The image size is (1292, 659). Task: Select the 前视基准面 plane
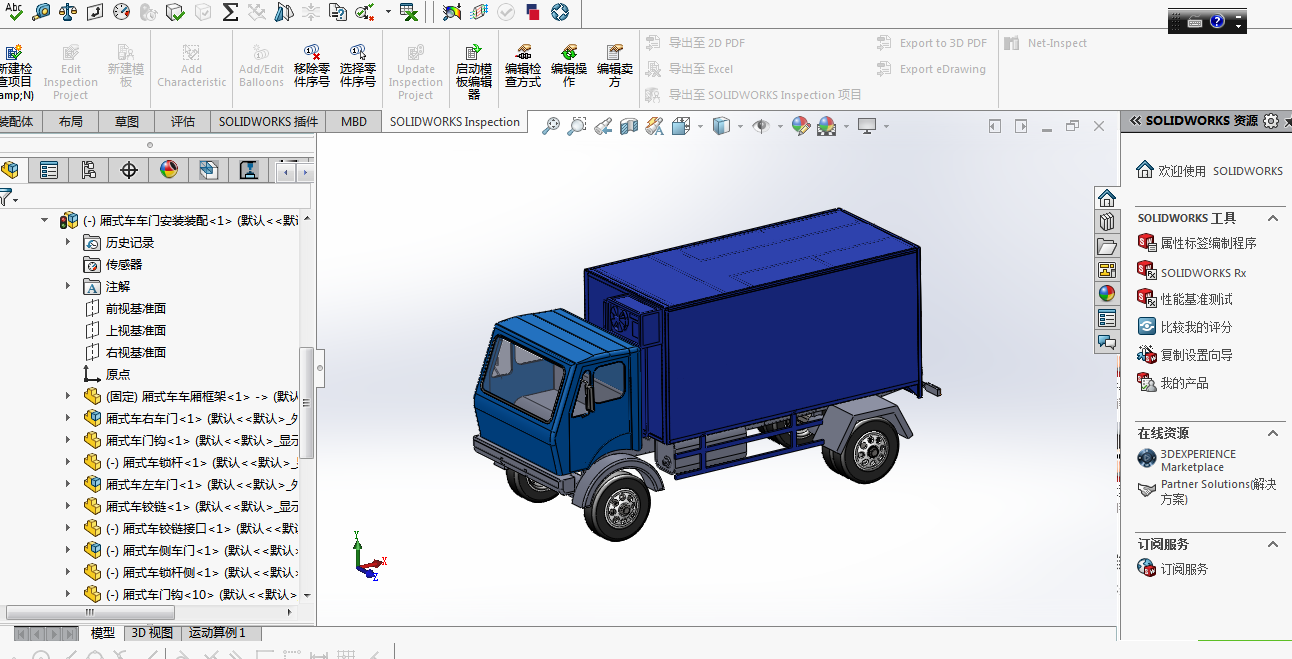tap(136, 308)
